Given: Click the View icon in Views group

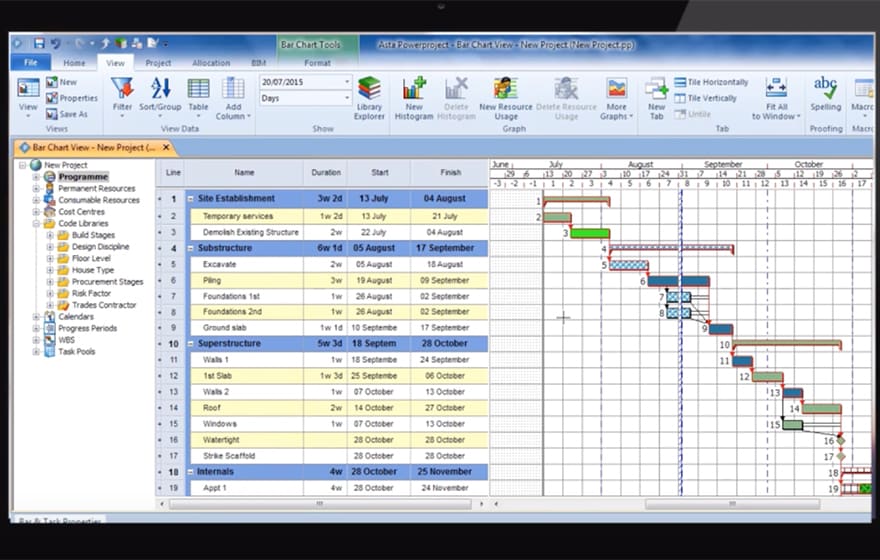Looking at the screenshot, I should tap(28, 89).
